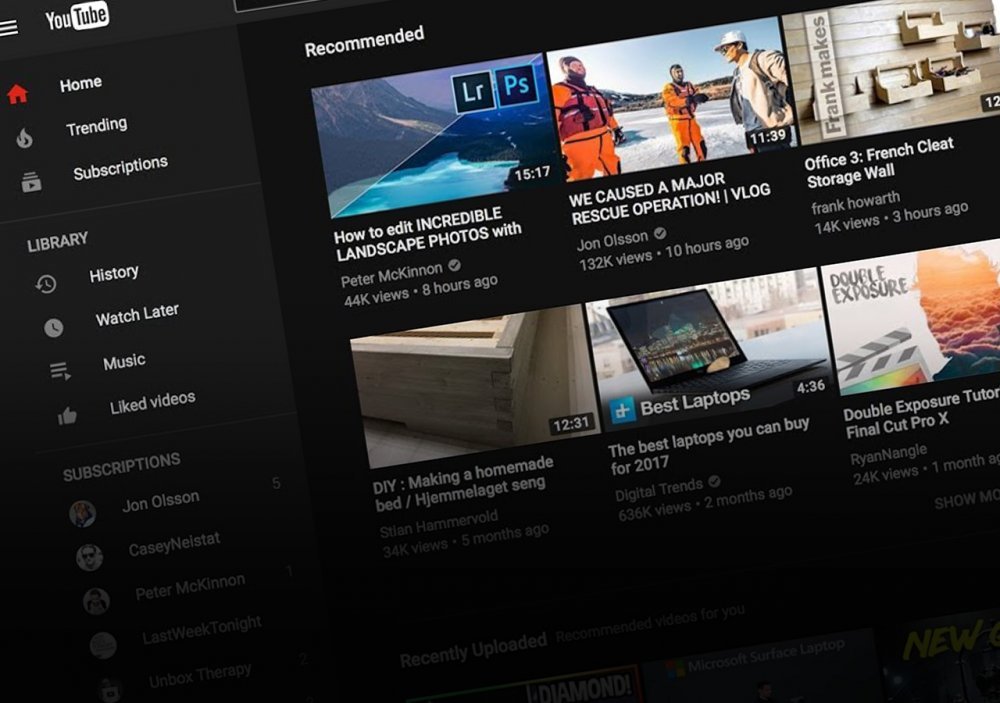Play the rescue operation vlog thumbnail
1000x703 pixels.
(x=672, y=98)
